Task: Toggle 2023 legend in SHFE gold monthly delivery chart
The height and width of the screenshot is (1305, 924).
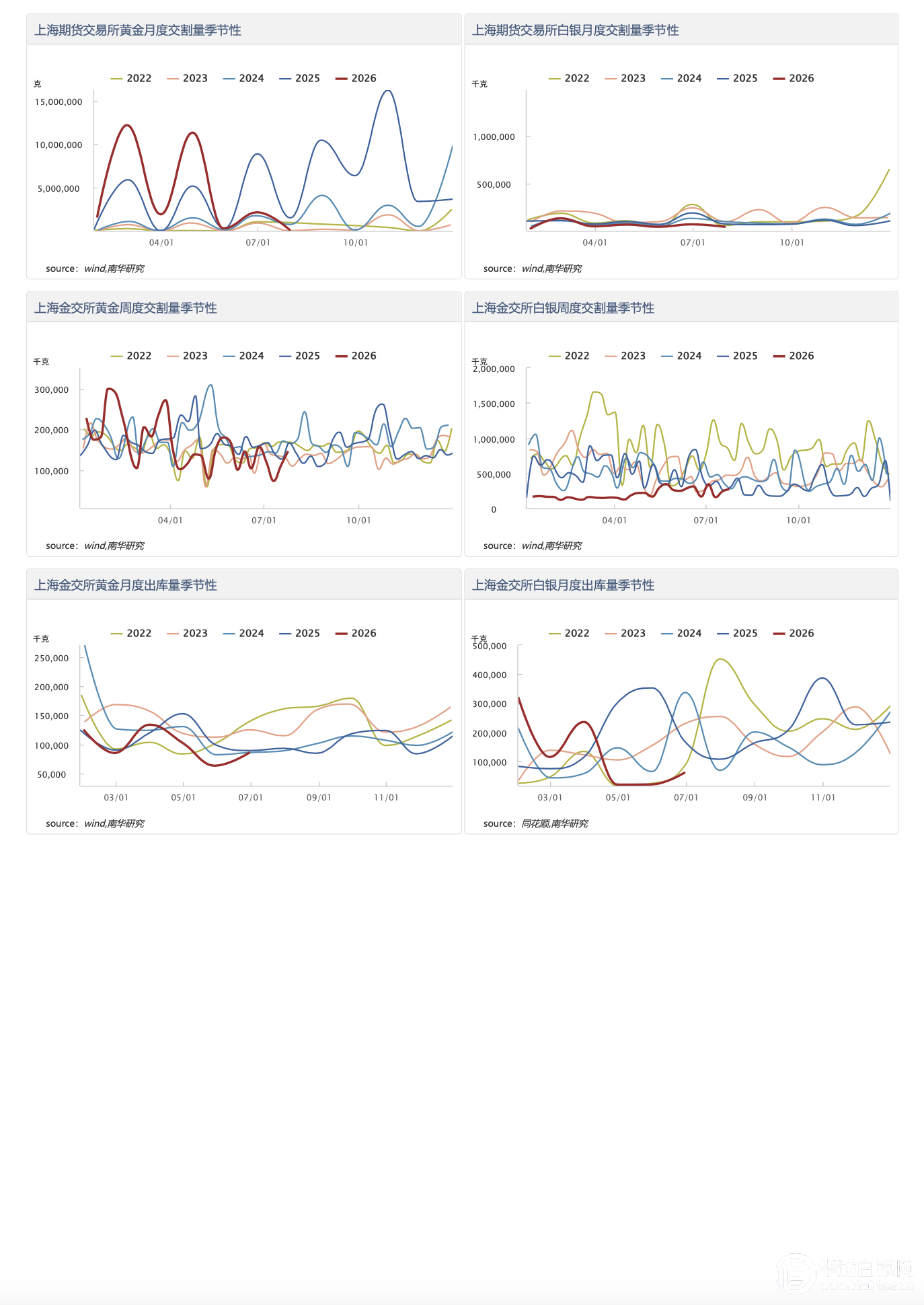Action: pos(188,78)
